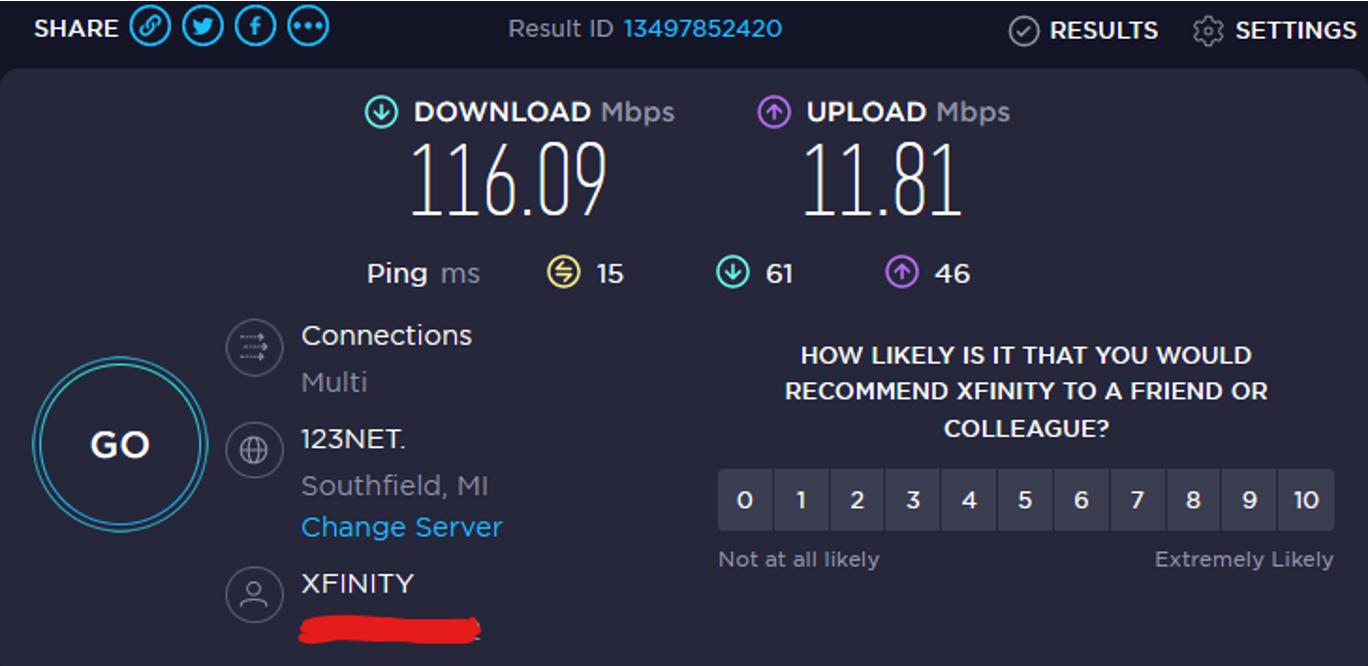
Task: Share result on Facebook
Action: [255, 27]
